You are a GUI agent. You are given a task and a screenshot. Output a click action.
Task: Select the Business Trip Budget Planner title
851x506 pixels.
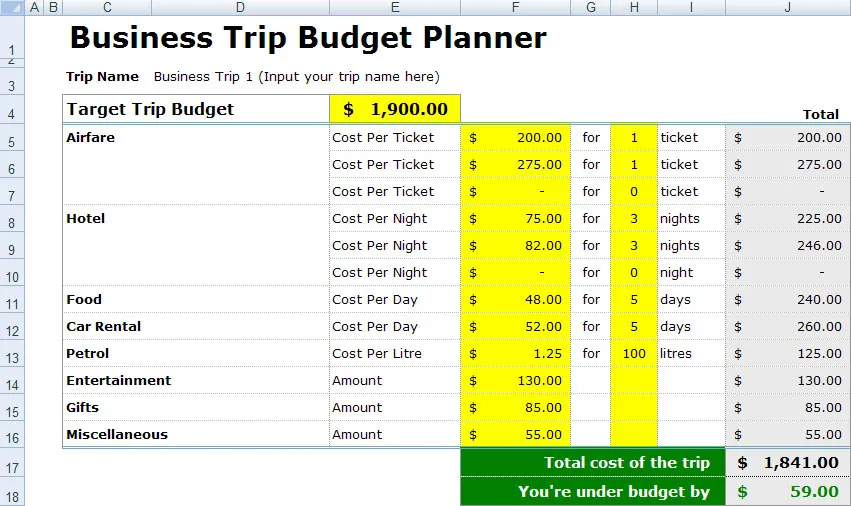308,38
